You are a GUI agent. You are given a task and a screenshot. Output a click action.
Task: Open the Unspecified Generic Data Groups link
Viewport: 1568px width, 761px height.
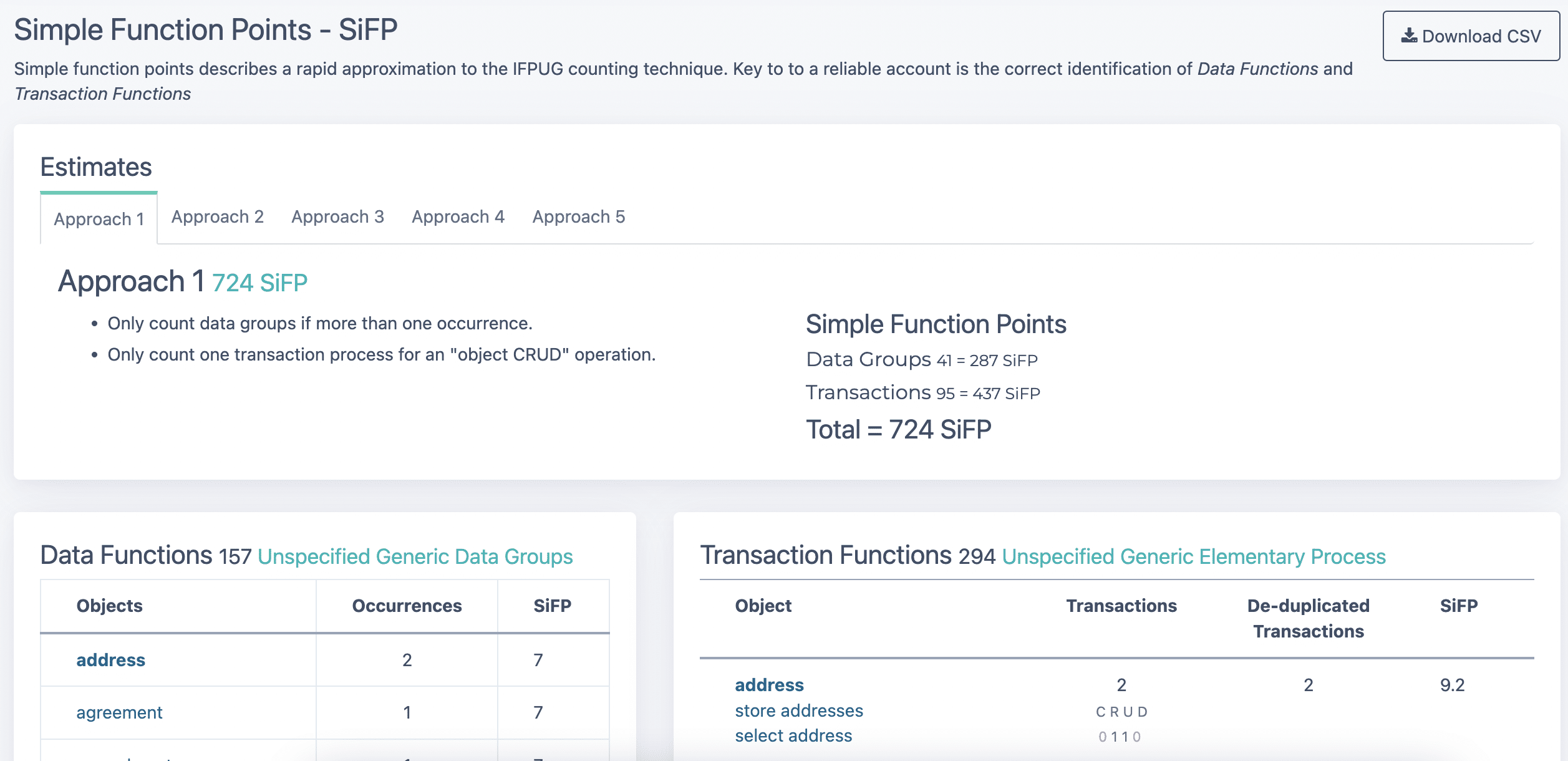(x=415, y=556)
